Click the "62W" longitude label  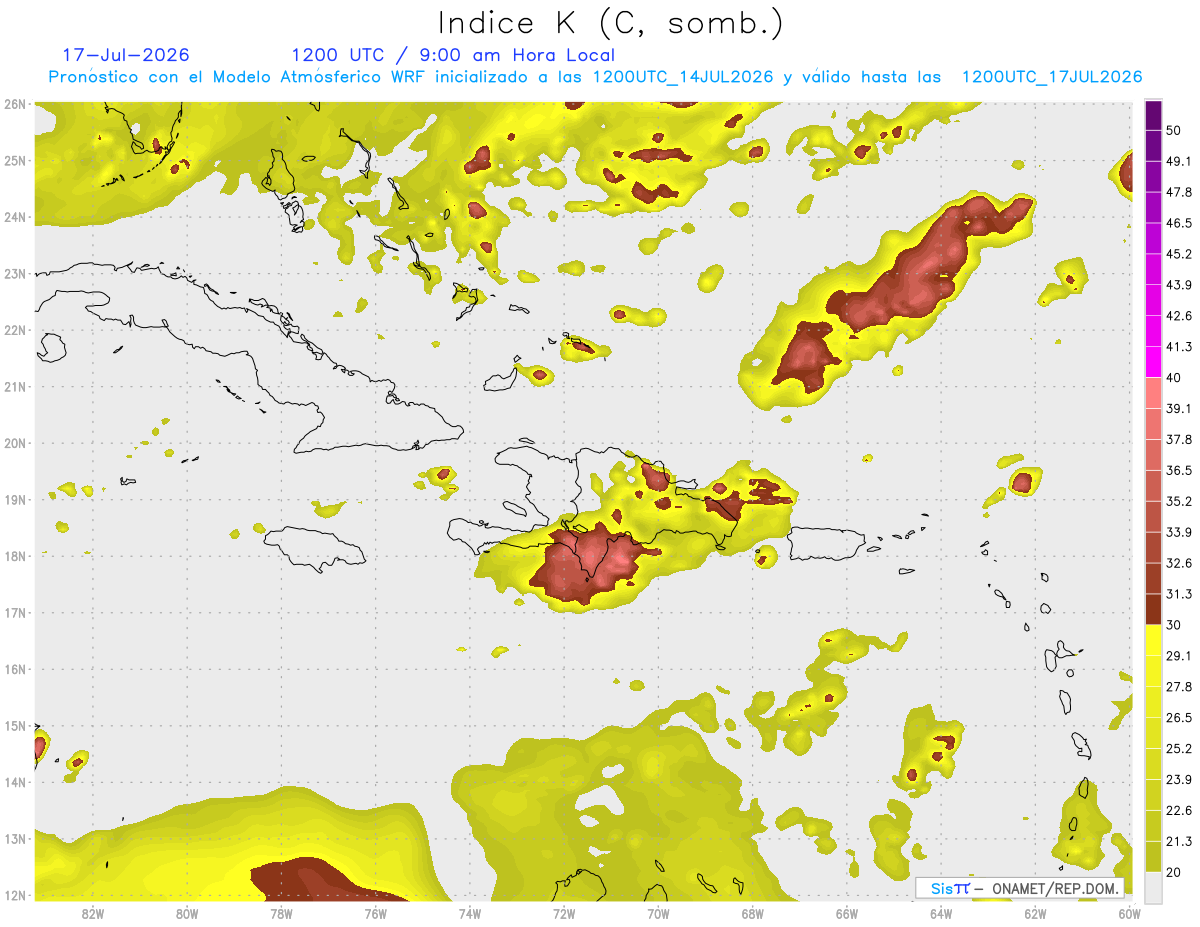pos(1035,913)
